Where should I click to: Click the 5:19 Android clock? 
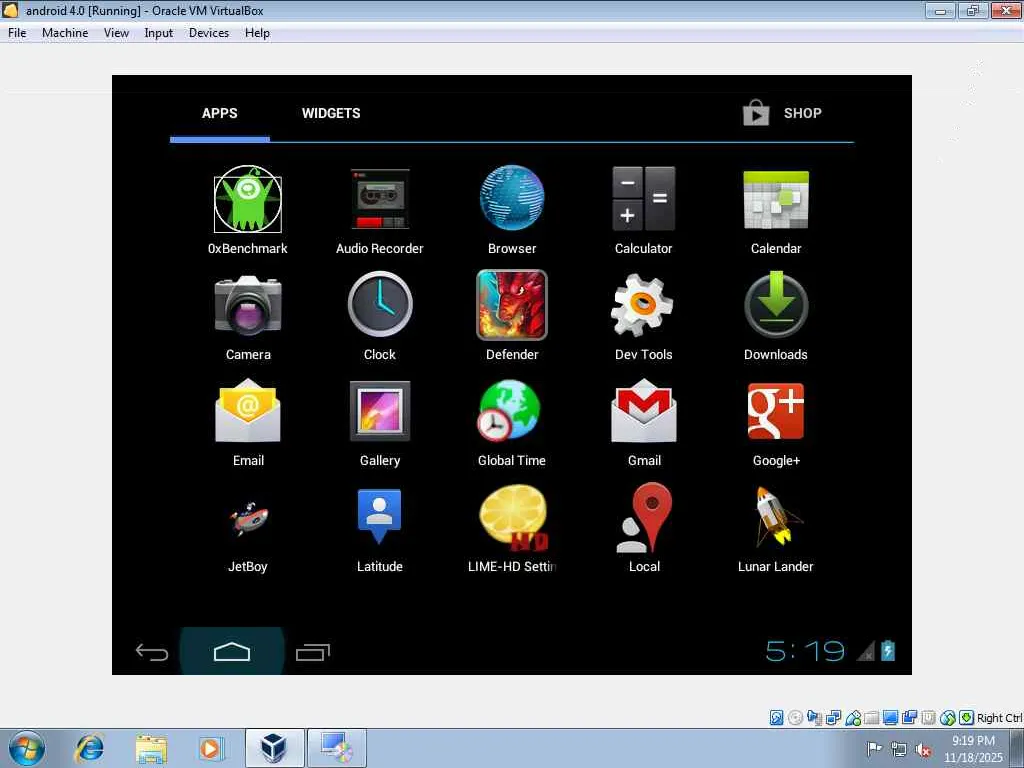(805, 651)
